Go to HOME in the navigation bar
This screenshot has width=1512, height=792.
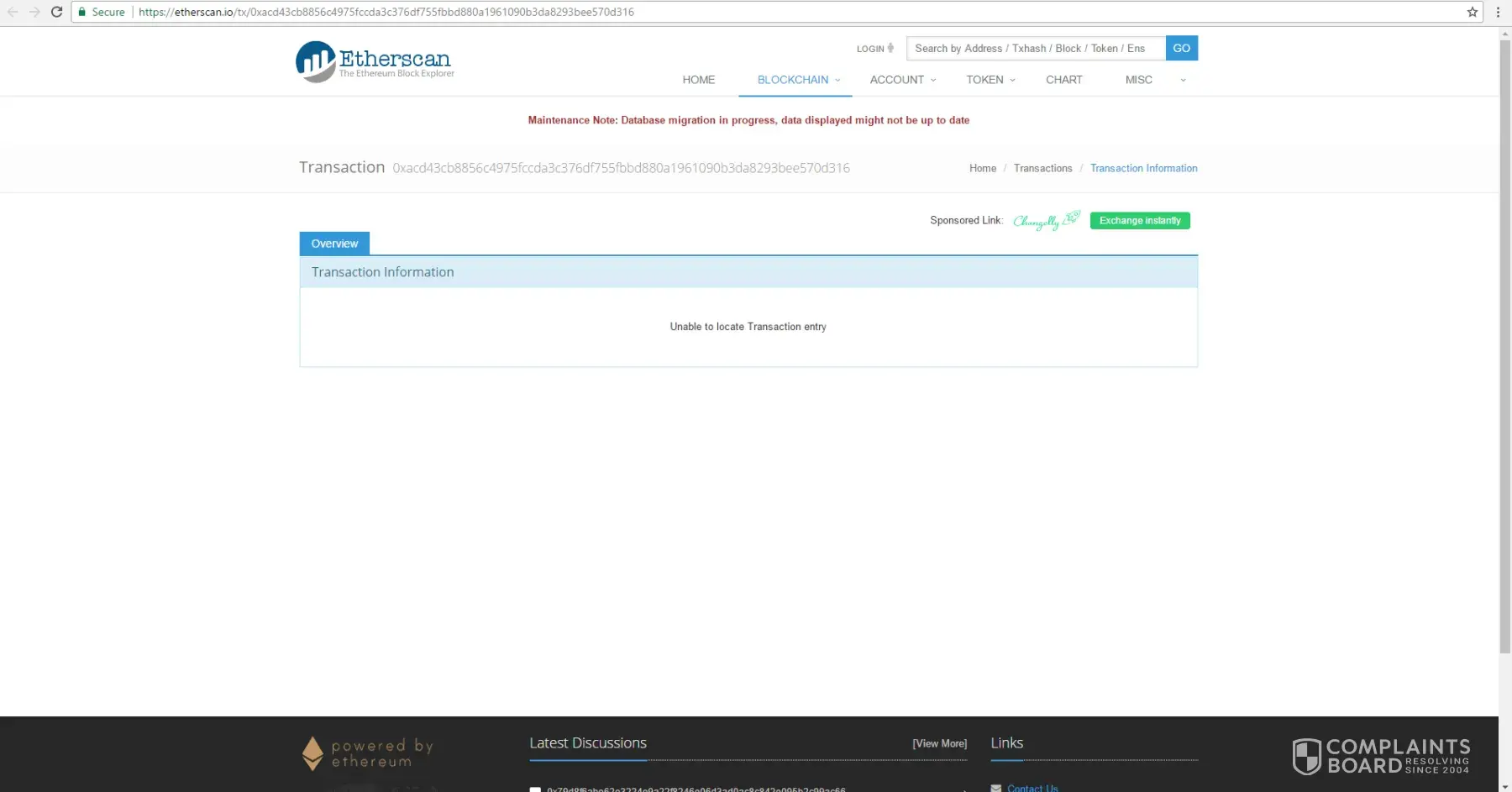coord(698,80)
